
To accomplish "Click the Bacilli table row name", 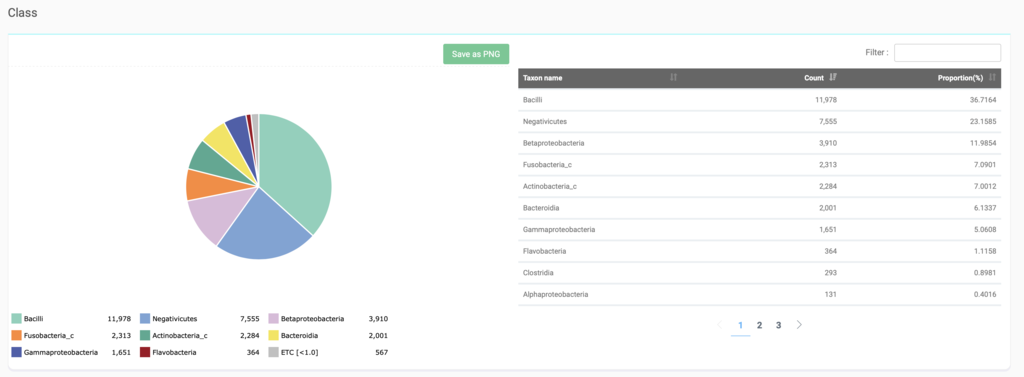I will point(533,100).
